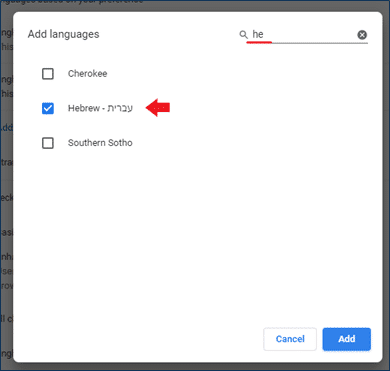
Task: Dismiss the dialog with Cancel
Action: click(x=290, y=339)
